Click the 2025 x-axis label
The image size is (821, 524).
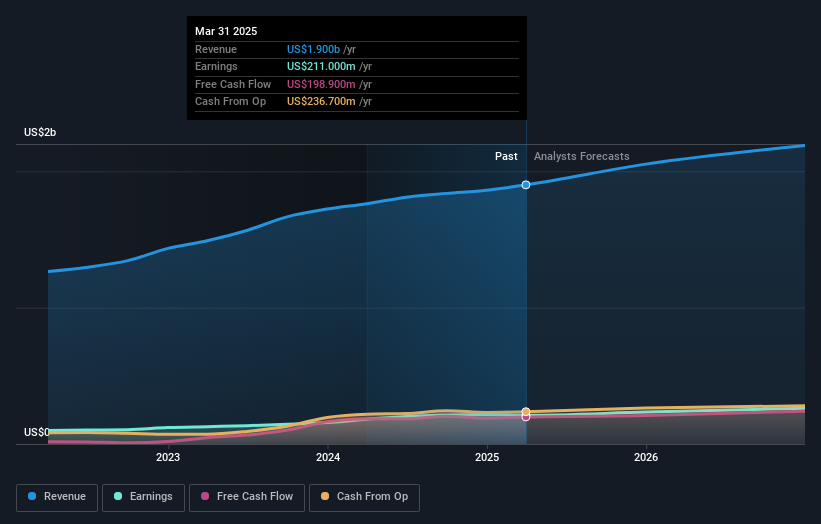(x=487, y=457)
